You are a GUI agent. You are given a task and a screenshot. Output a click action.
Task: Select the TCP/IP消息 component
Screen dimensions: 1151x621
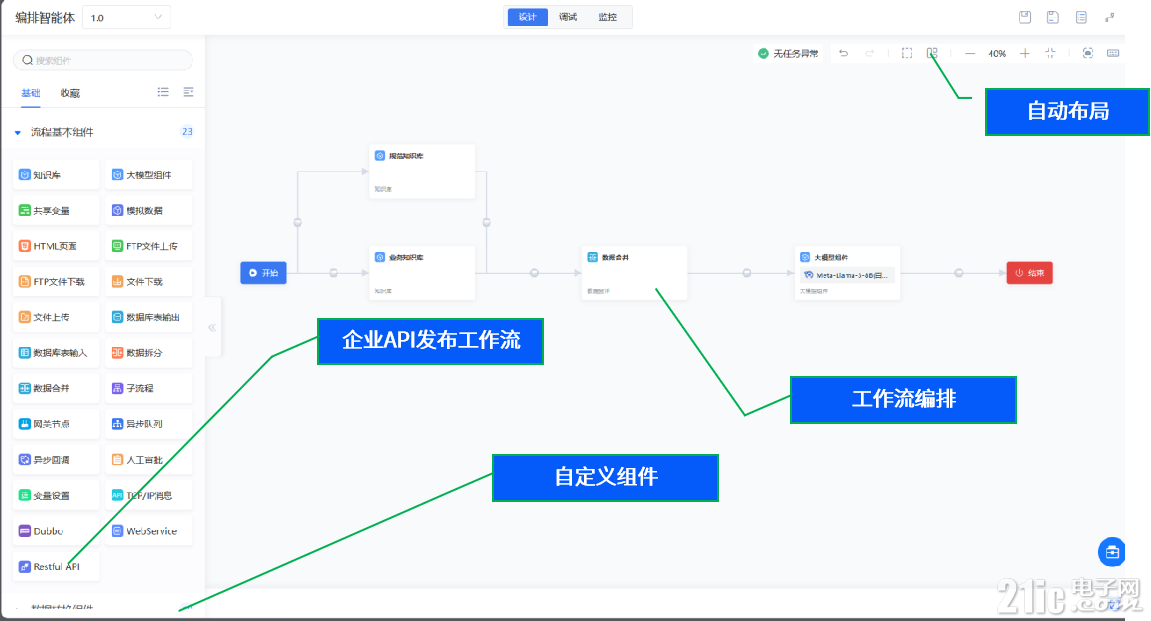point(149,495)
